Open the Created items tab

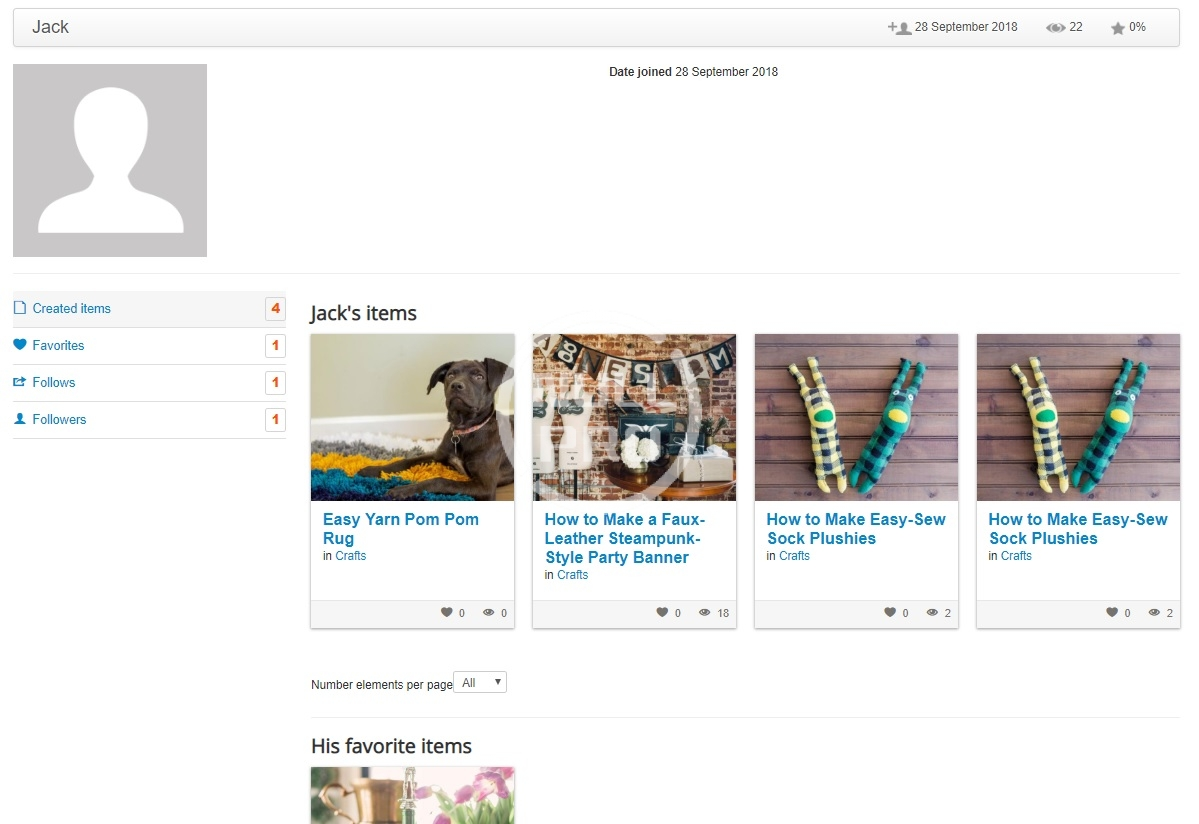point(71,309)
